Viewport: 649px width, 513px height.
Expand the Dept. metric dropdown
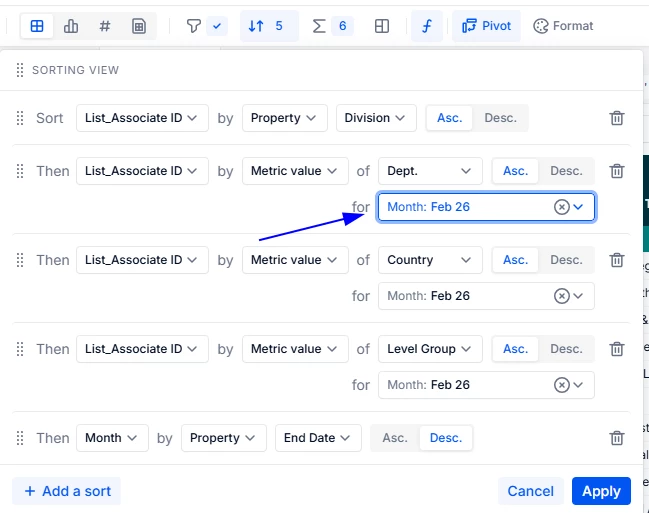click(x=430, y=171)
